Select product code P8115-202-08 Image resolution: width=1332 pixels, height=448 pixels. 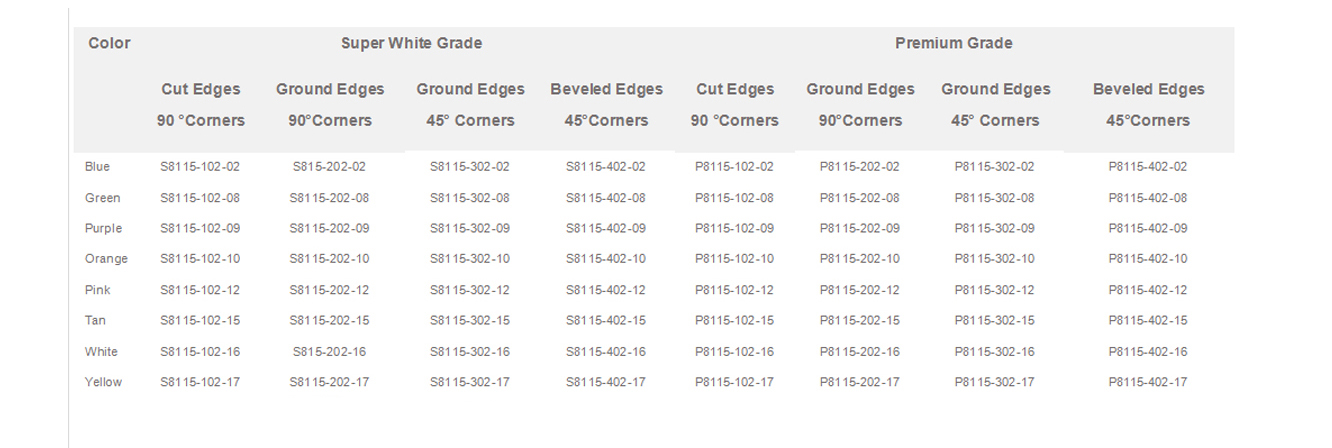click(859, 198)
